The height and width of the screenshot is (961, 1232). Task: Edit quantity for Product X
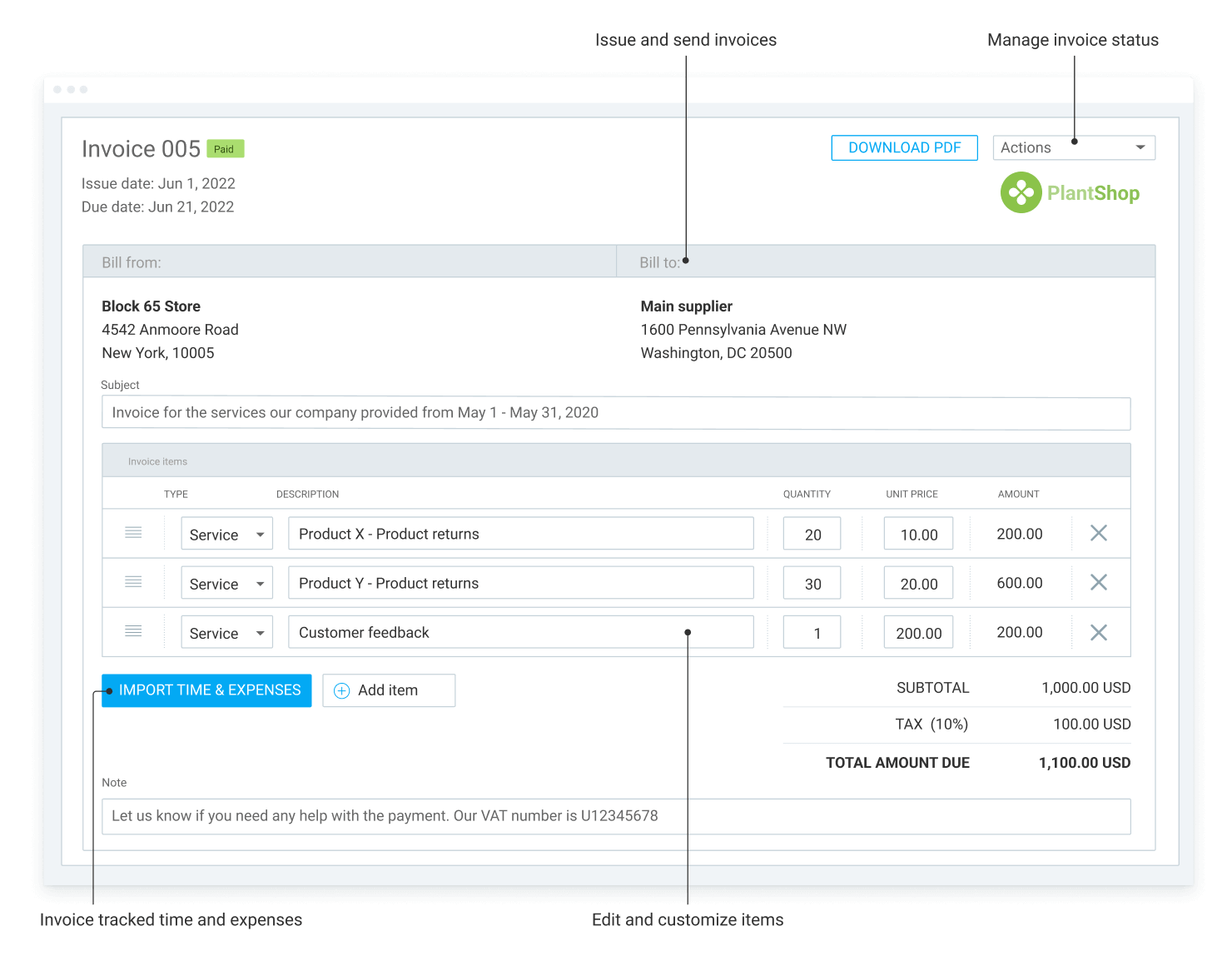812,533
